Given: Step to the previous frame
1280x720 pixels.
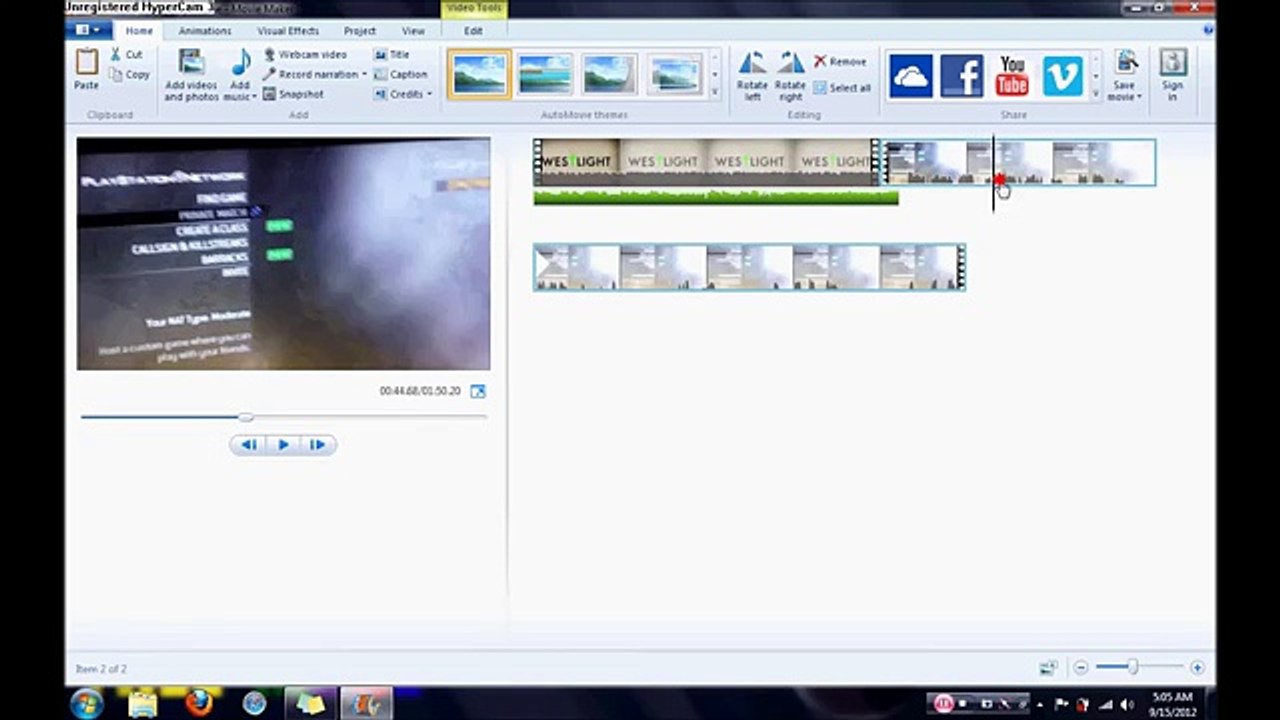Looking at the screenshot, I should point(248,445).
